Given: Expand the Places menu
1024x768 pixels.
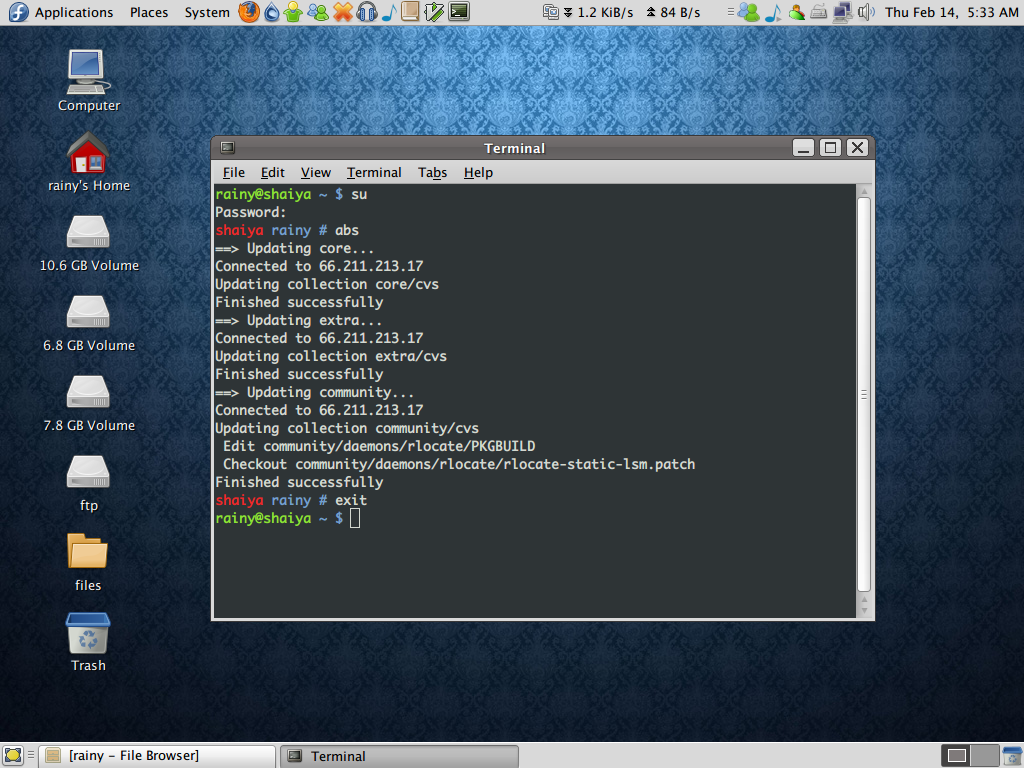Looking at the screenshot, I should tap(149, 12).
